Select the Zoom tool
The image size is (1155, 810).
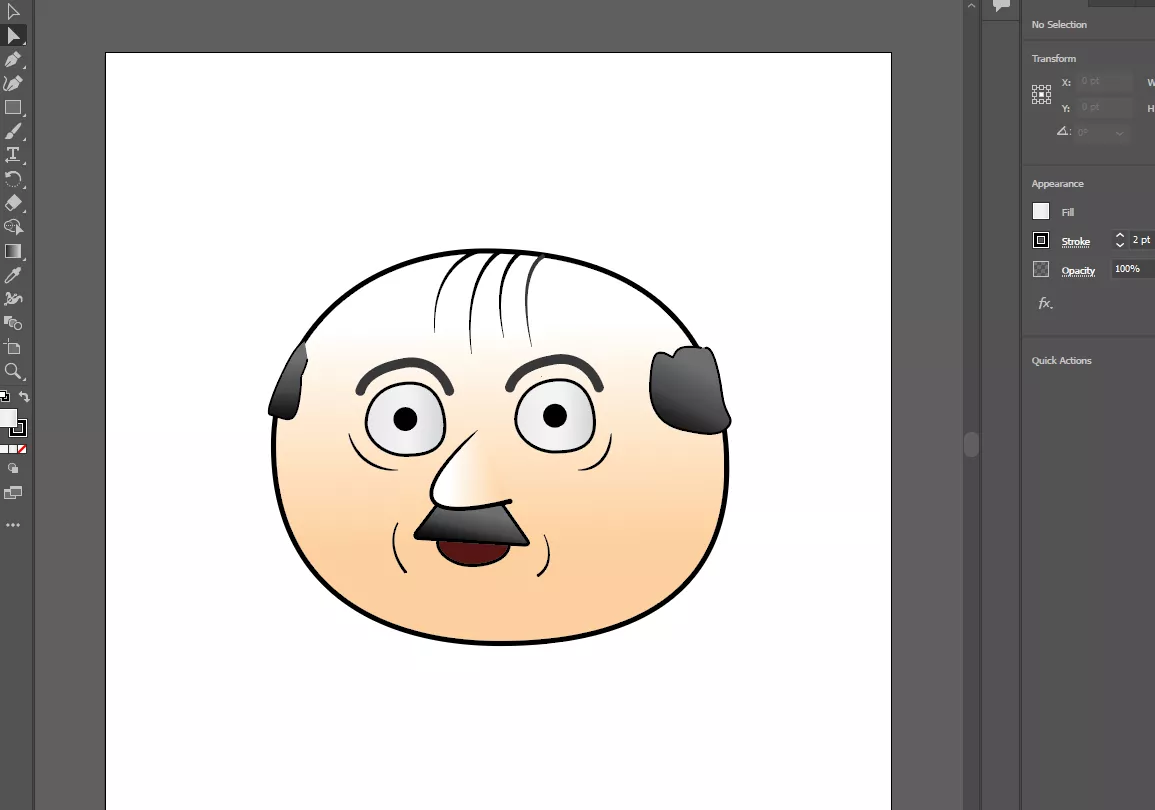[x=13, y=371]
